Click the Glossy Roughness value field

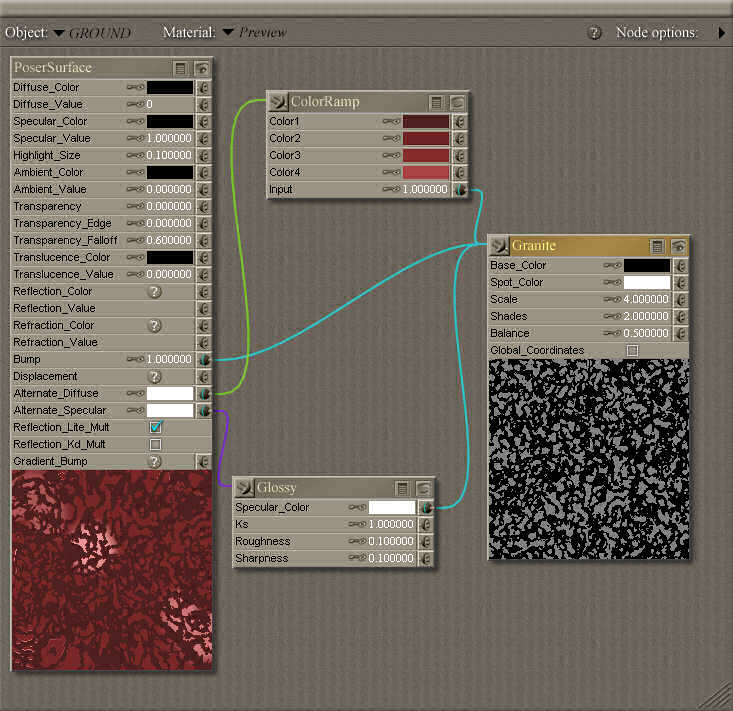[391, 542]
